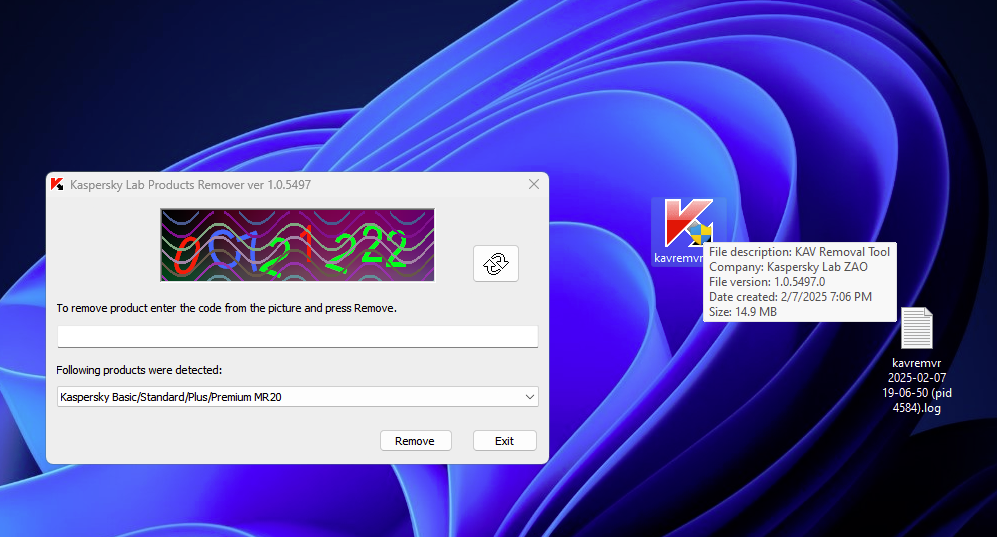Click 'File description: KAV Removal Tool' line
The width and height of the screenshot is (997, 537).
799,252
